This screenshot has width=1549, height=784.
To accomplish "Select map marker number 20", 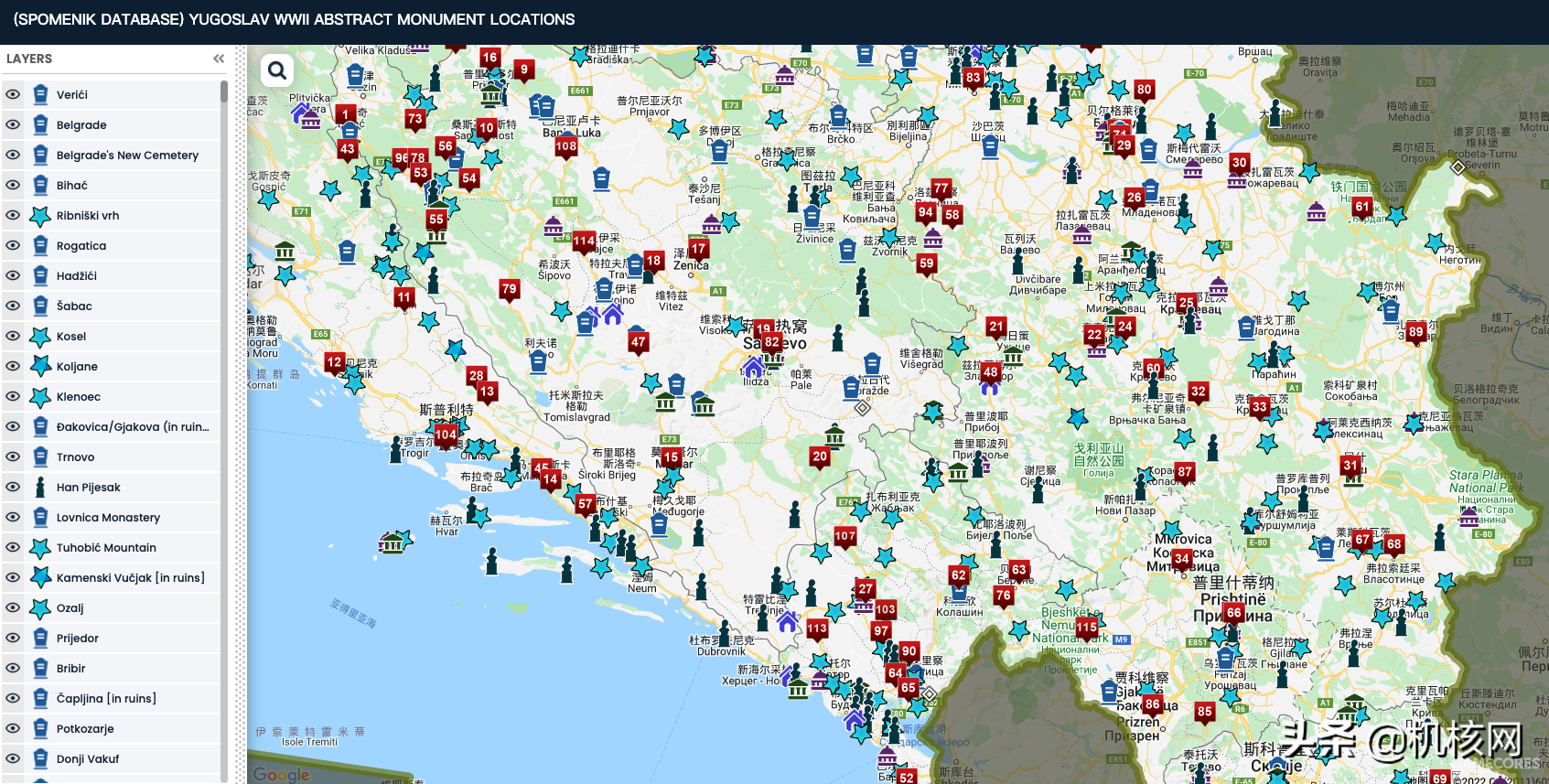I will (820, 457).
